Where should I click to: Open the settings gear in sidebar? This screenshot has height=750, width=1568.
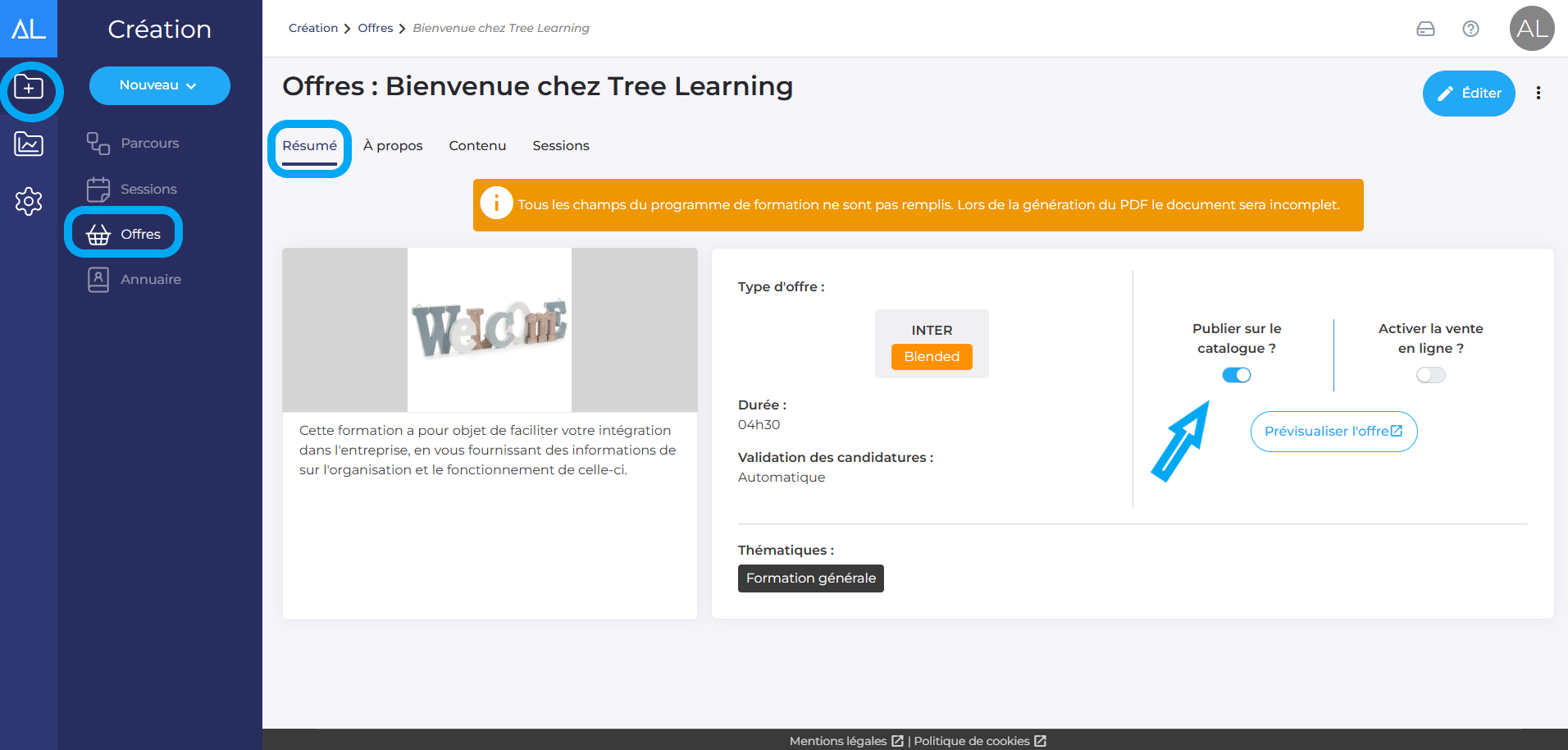tap(30, 201)
